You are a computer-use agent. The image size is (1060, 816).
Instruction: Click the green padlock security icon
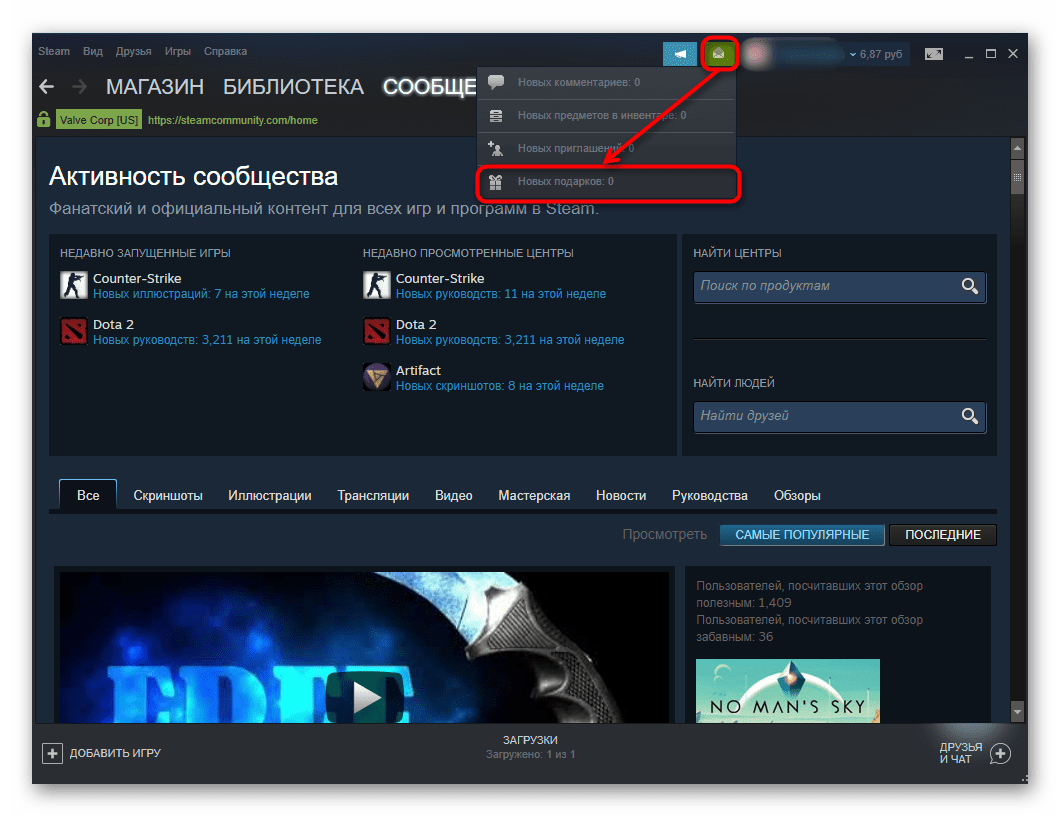click(44, 120)
